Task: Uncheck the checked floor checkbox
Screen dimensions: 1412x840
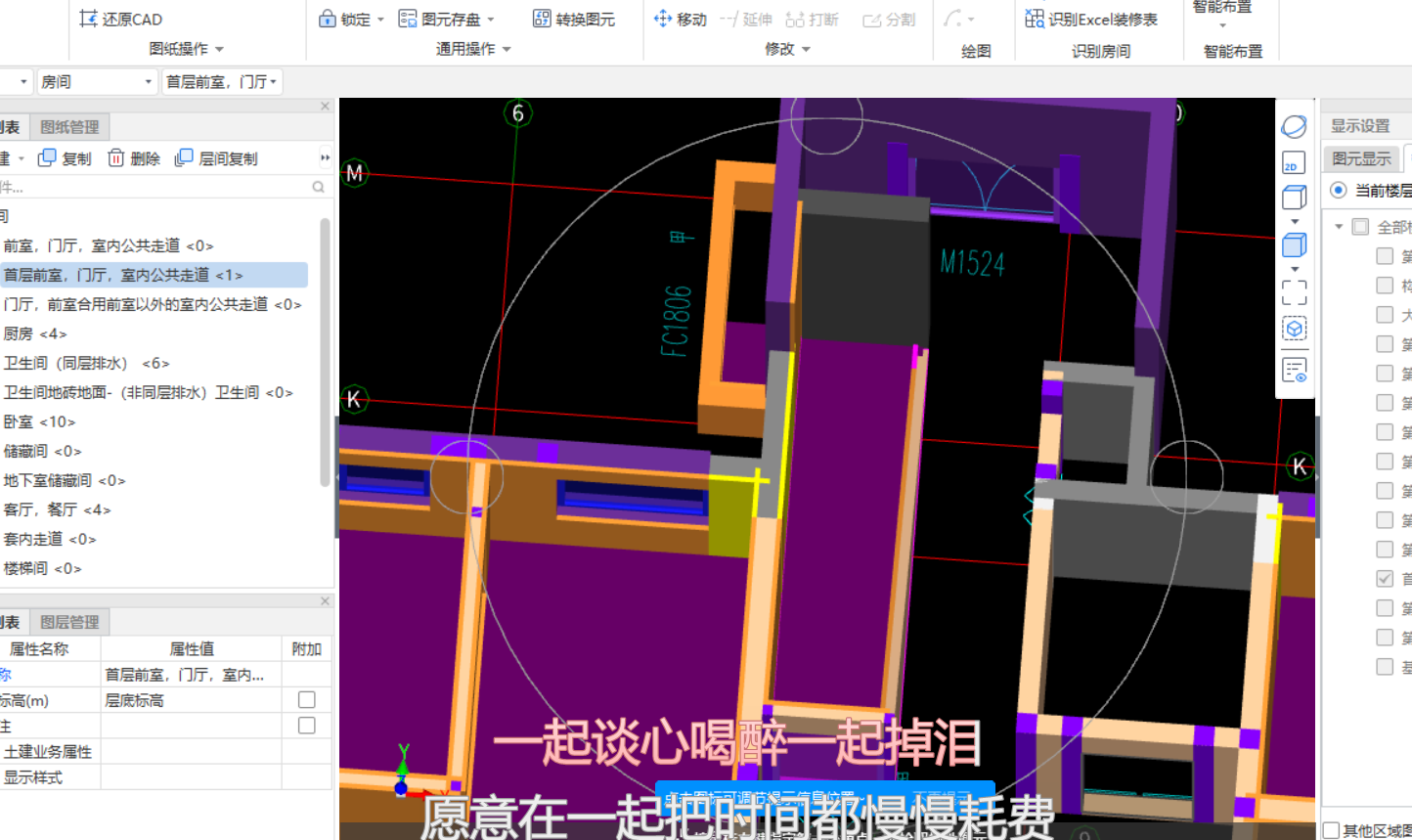Action: [x=1385, y=578]
